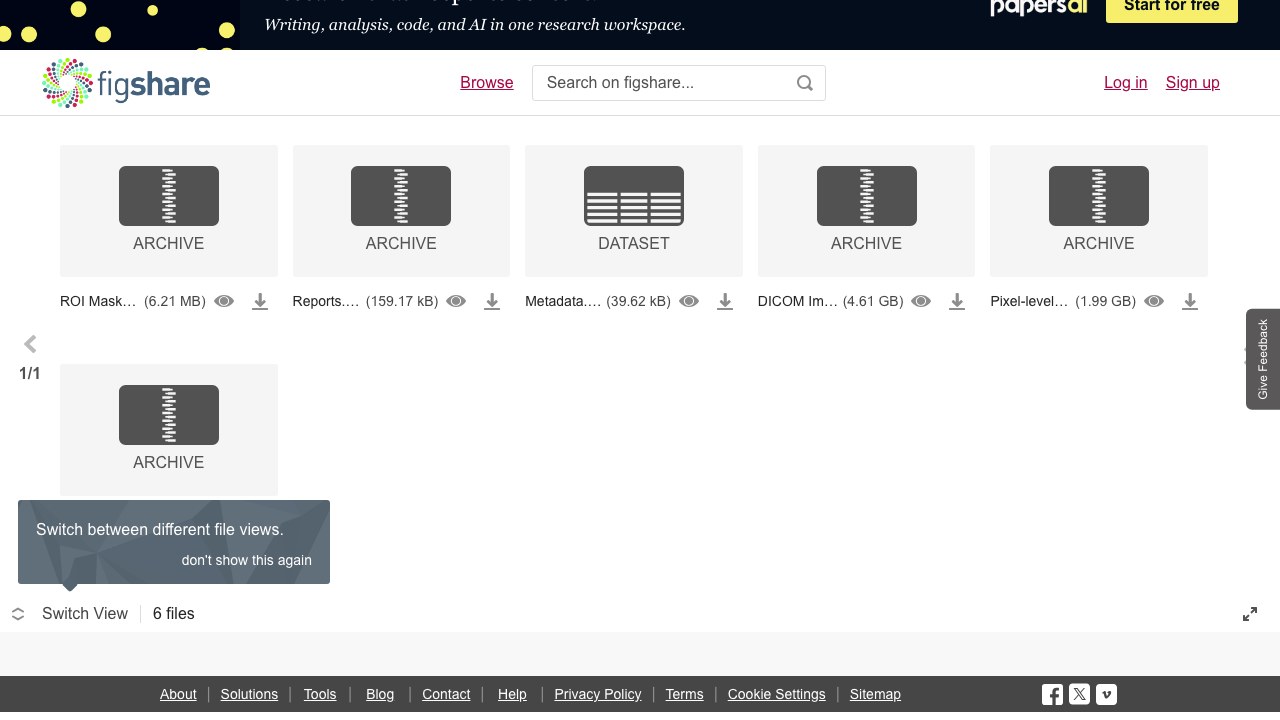Open the Contact footer link

446,694
